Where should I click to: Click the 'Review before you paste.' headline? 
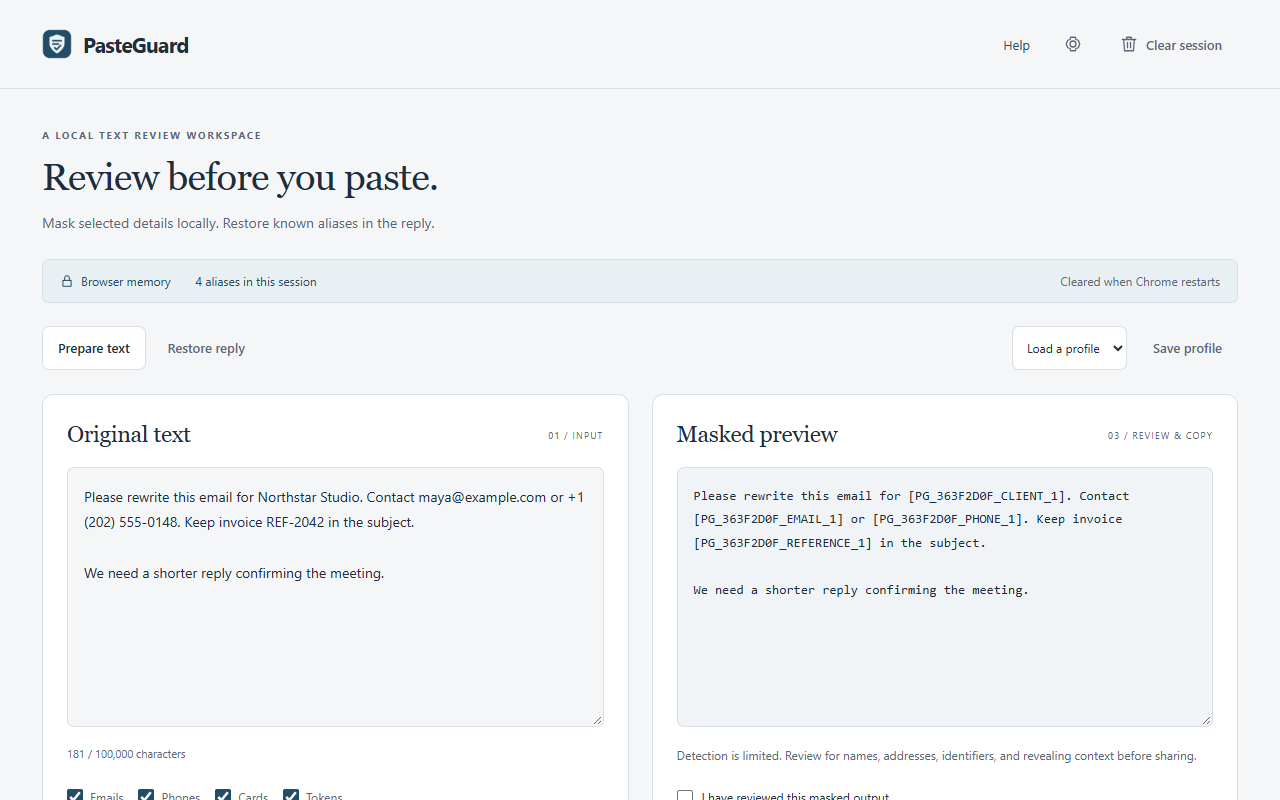[240, 177]
